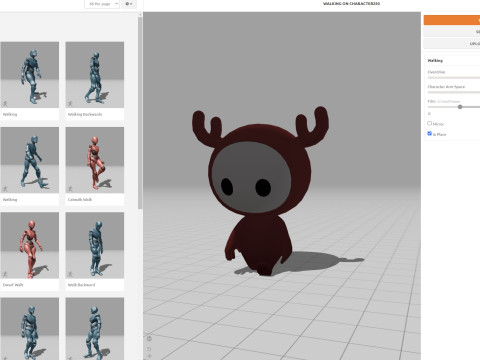Screen dimensions: 480x360
Task: Click the 'Walking' heading in settings panel
Action: [x=435, y=61]
